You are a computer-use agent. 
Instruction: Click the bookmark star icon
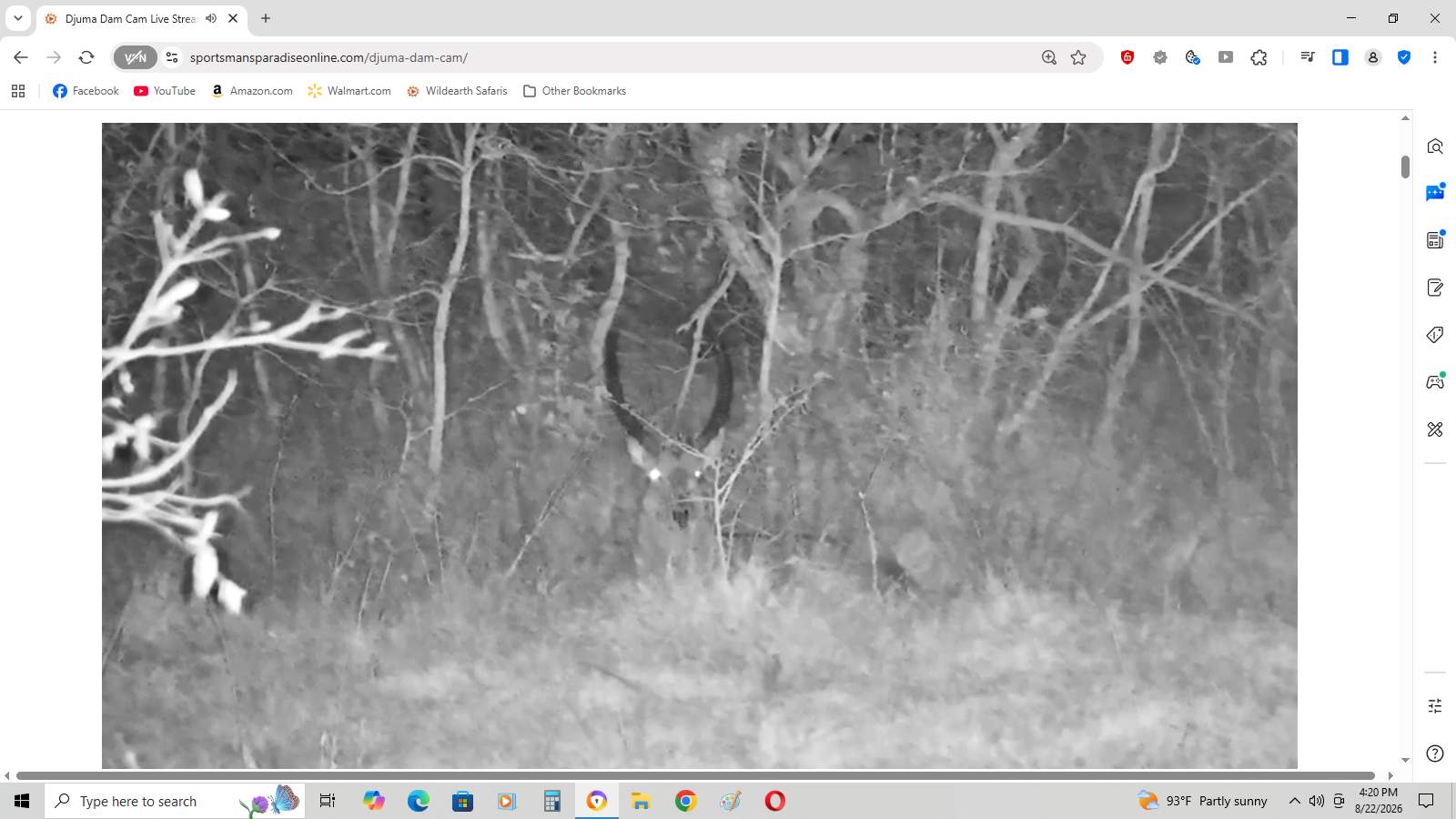tap(1078, 57)
